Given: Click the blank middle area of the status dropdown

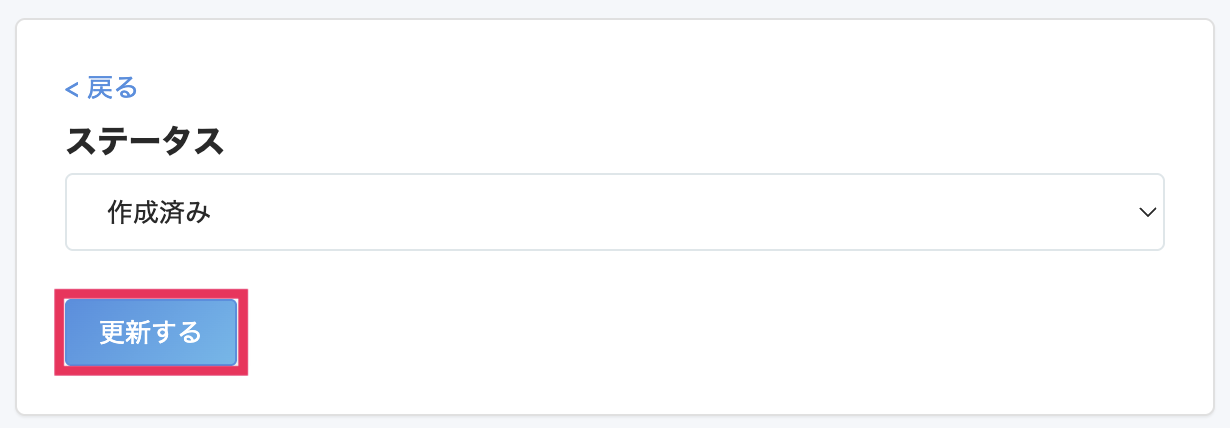Looking at the screenshot, I should coord(614,212).
